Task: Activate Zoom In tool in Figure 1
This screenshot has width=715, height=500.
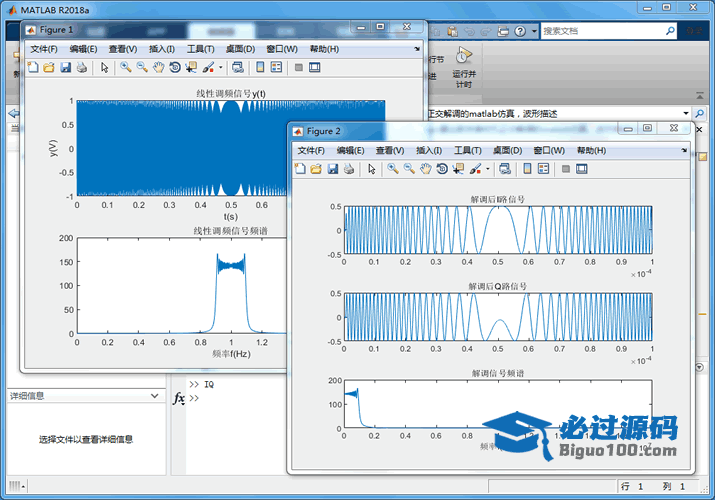Action: [x=126, y=67]
